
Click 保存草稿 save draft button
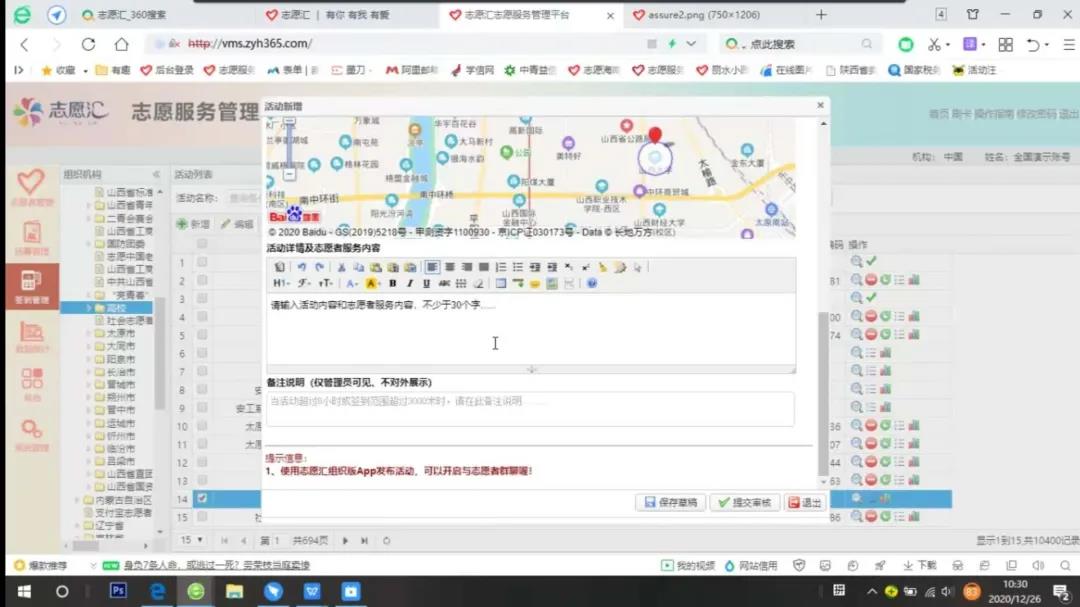point(670,502)
